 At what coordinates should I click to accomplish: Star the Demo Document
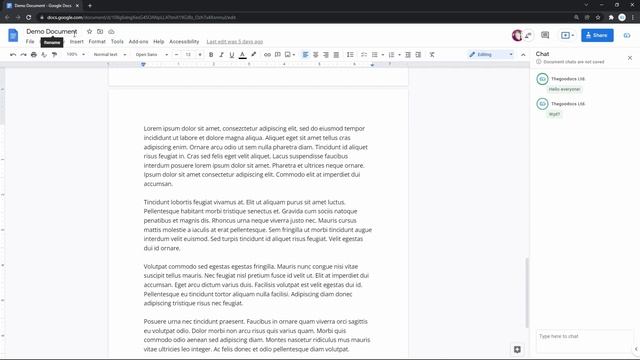pos(89,31)
